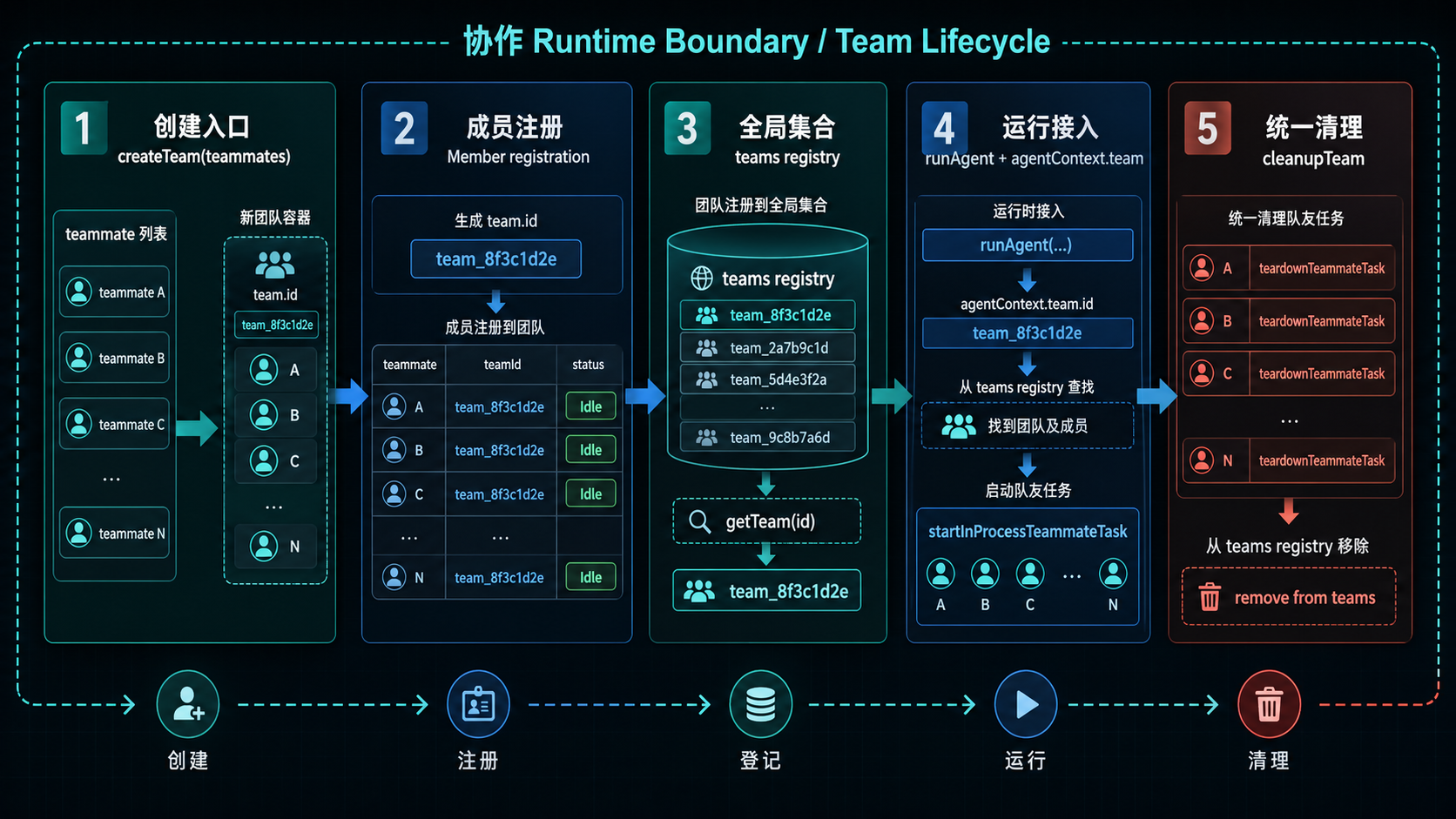Click red avatar C in cleanup task list
The height and width of the screenshot is (819, 1456).
point(1202,373)
